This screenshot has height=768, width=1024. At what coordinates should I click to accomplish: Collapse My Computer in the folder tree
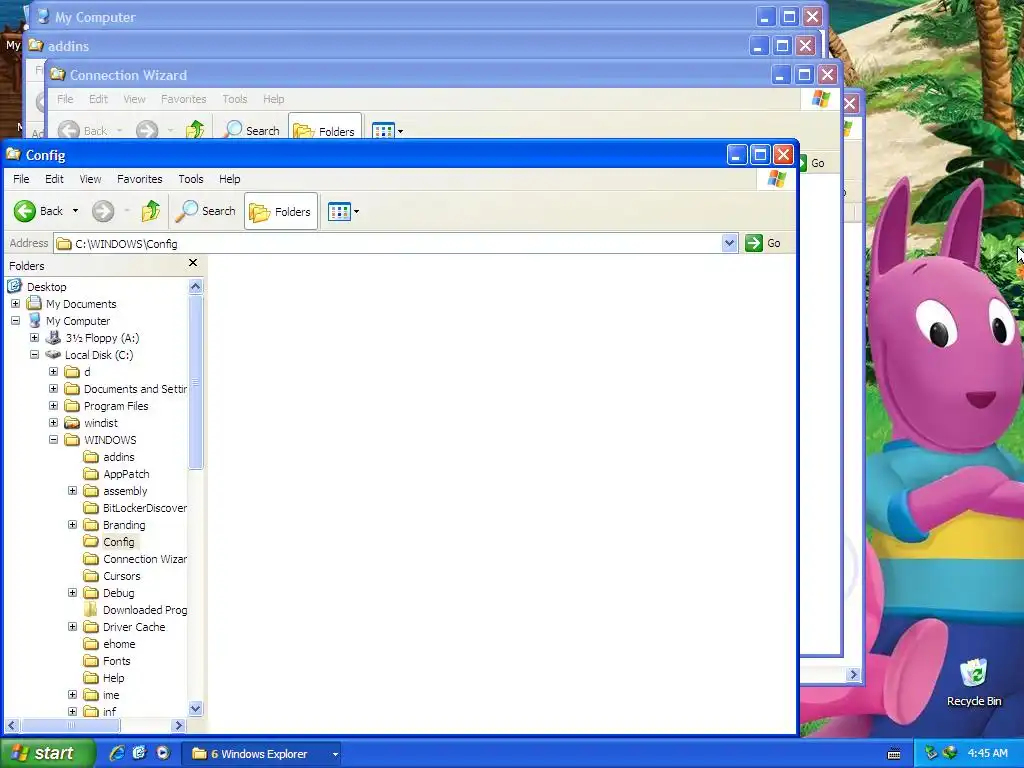16,321
